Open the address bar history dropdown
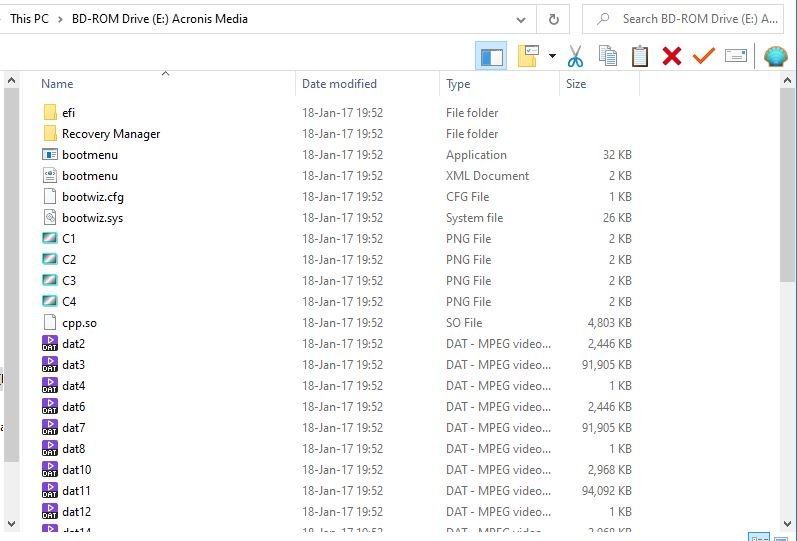The width and height of the screenshot is (797, 541). tap(521, 20)
